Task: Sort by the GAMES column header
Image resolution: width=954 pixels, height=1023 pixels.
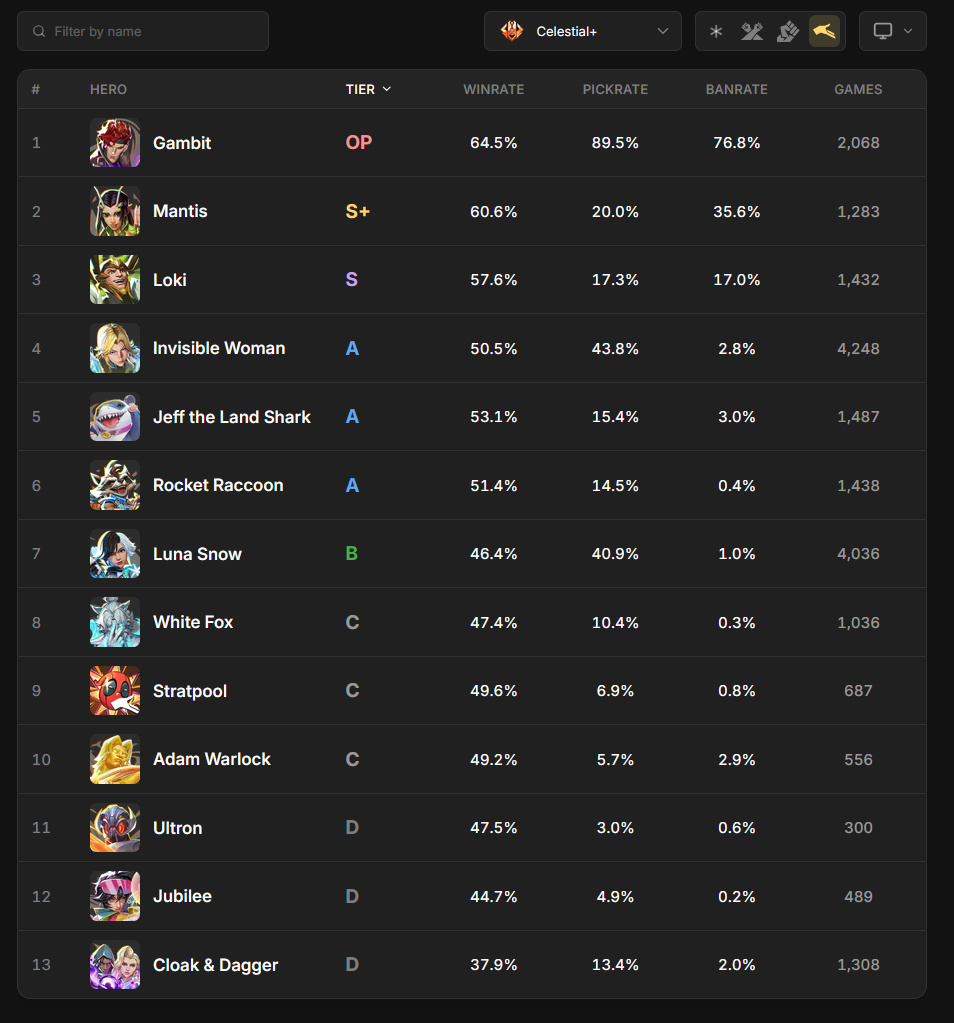Action: 858,89
